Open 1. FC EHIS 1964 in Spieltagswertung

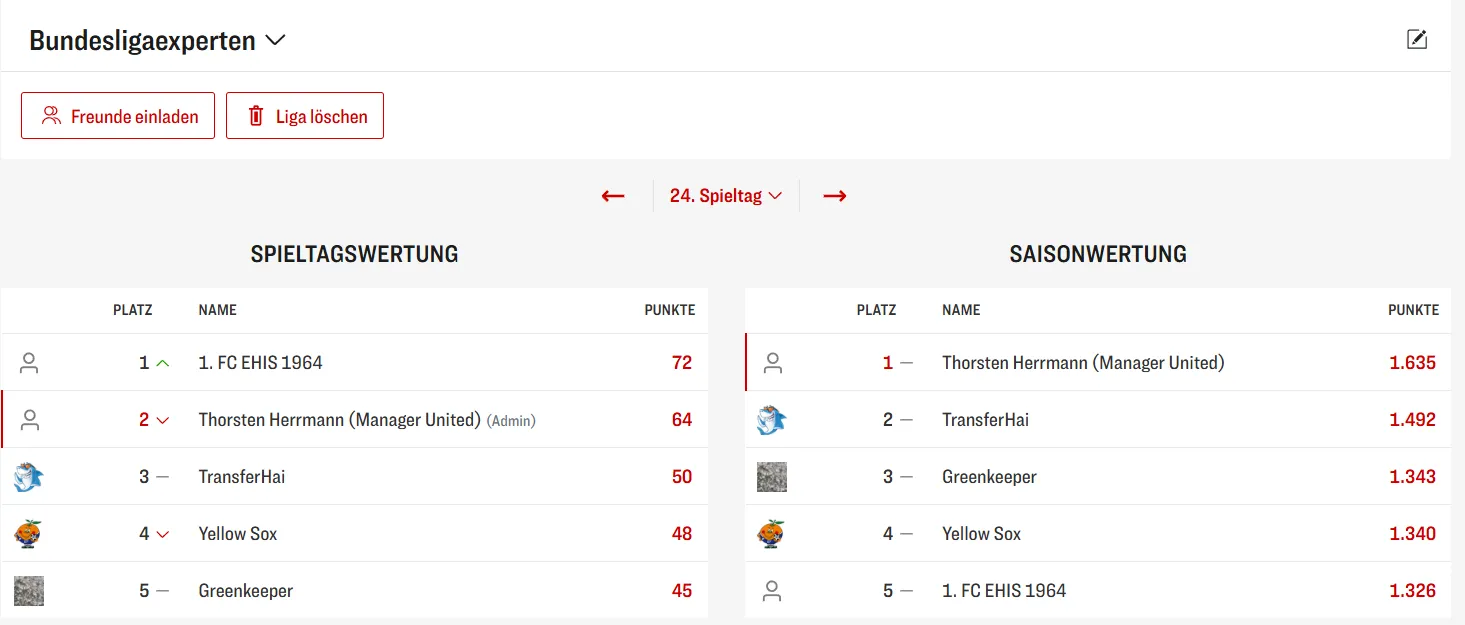click(260, 363)
